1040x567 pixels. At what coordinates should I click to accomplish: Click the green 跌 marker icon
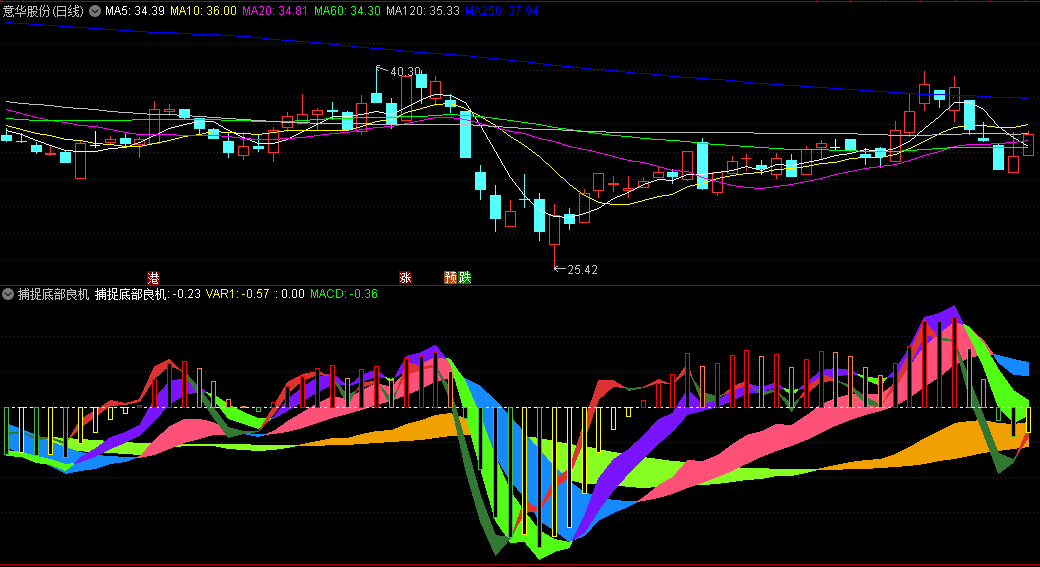coord(465,277)
